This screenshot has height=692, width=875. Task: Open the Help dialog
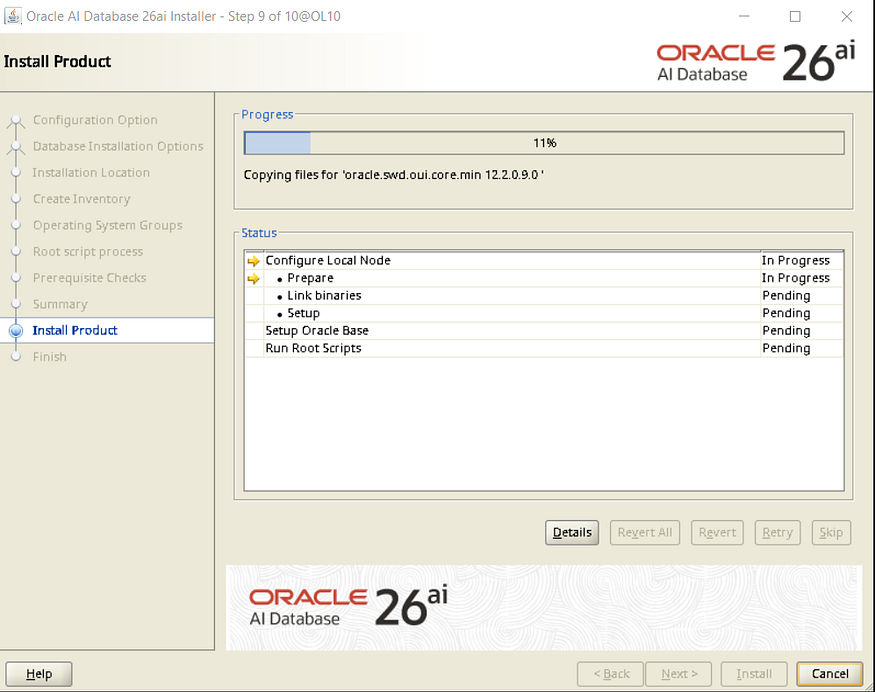(39, 674)
